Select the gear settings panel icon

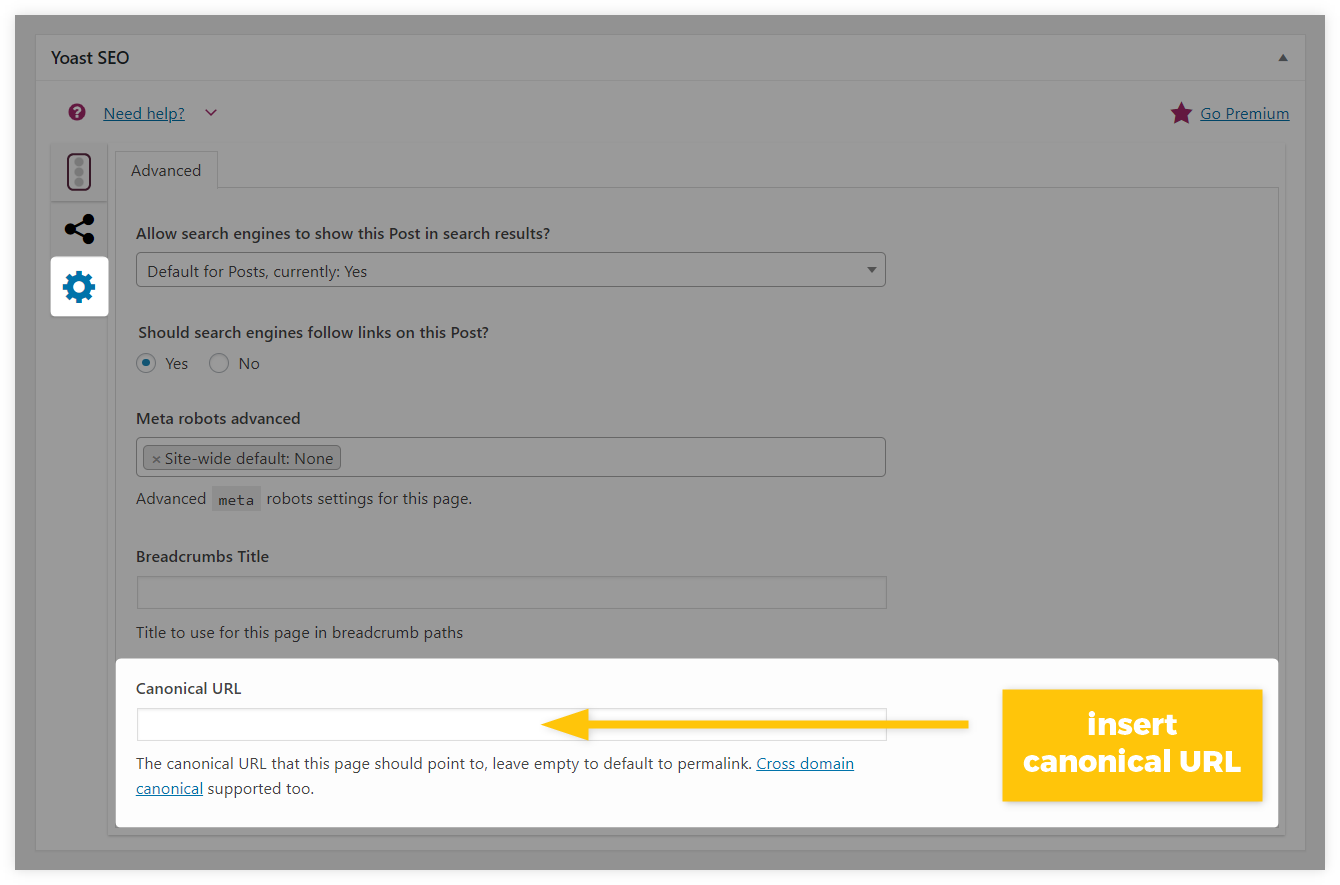pos(79,286)
